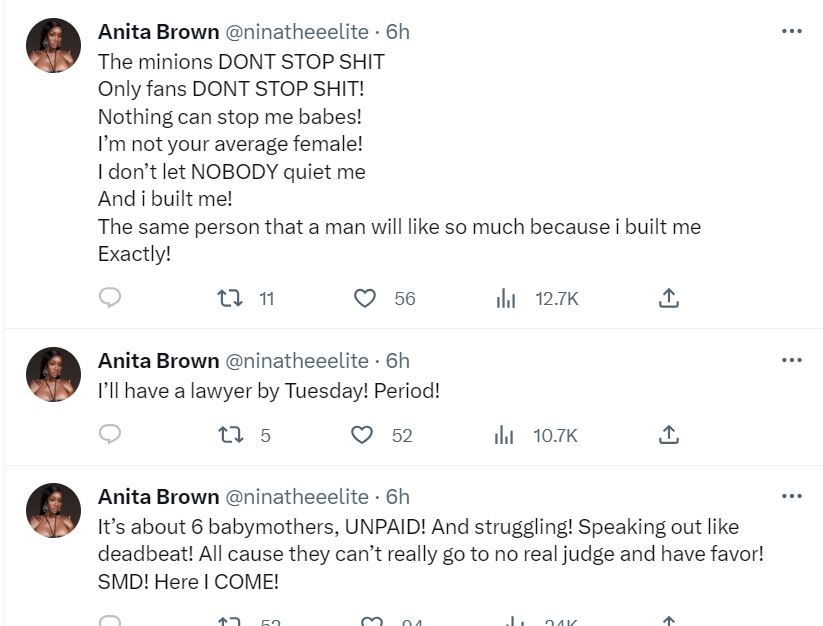Share the "minions DONT STOP" tweet
823x626 pixels.
pos(670,298)
